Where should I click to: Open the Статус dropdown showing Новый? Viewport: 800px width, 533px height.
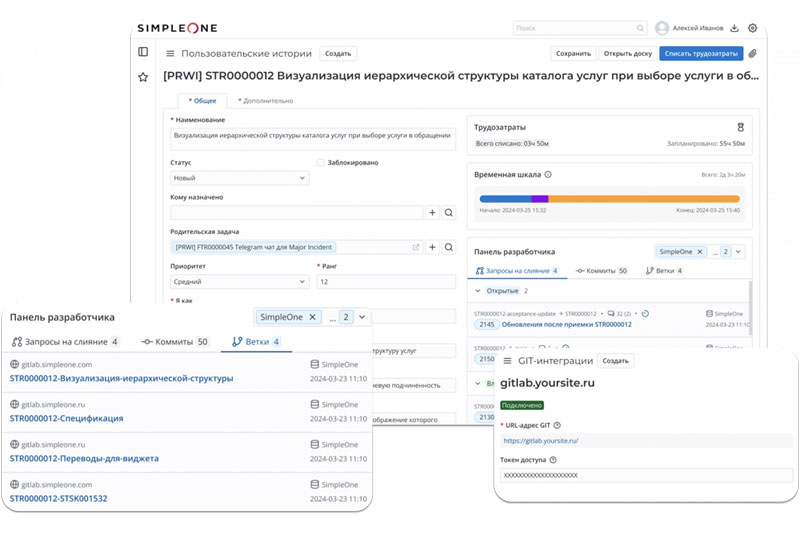click(240, 178)
